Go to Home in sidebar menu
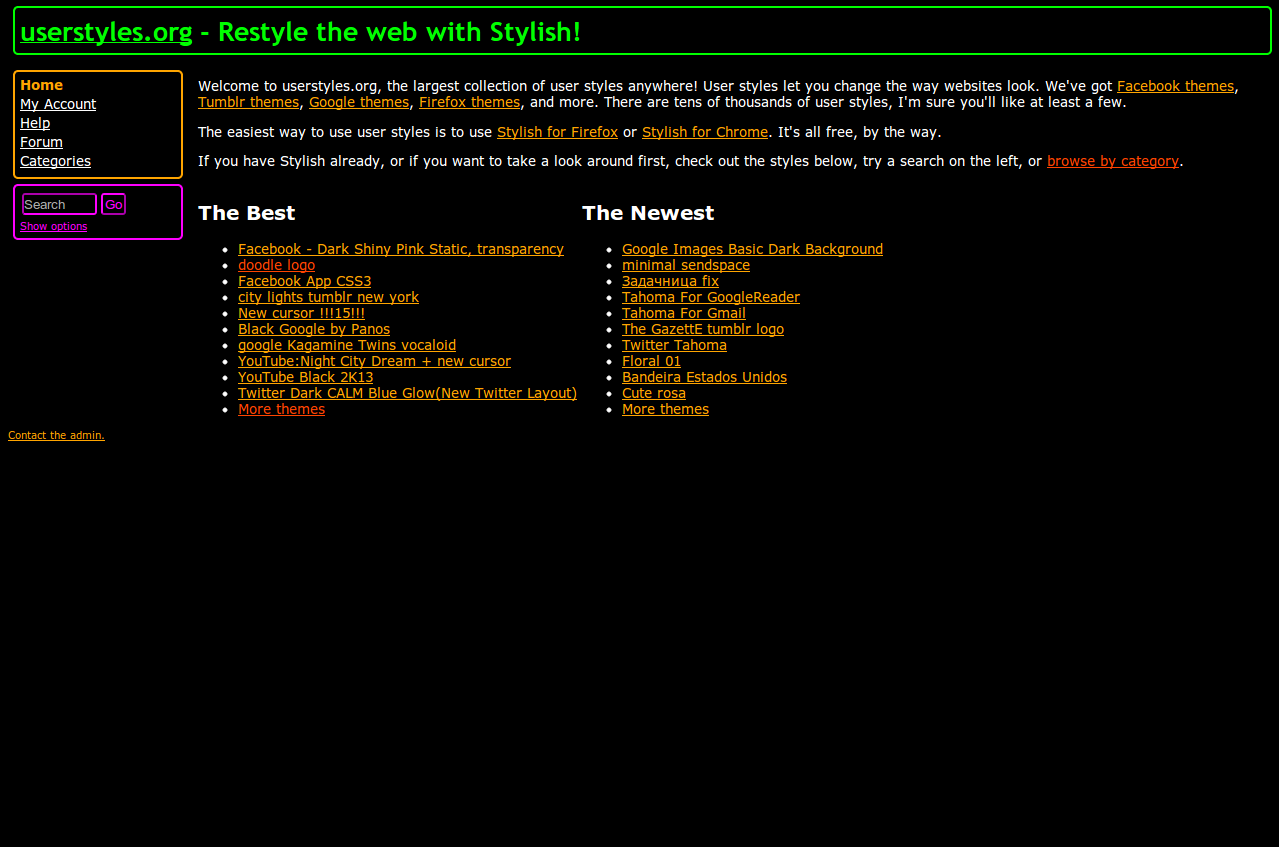1279x847 pixels. (x=41, y=85)
